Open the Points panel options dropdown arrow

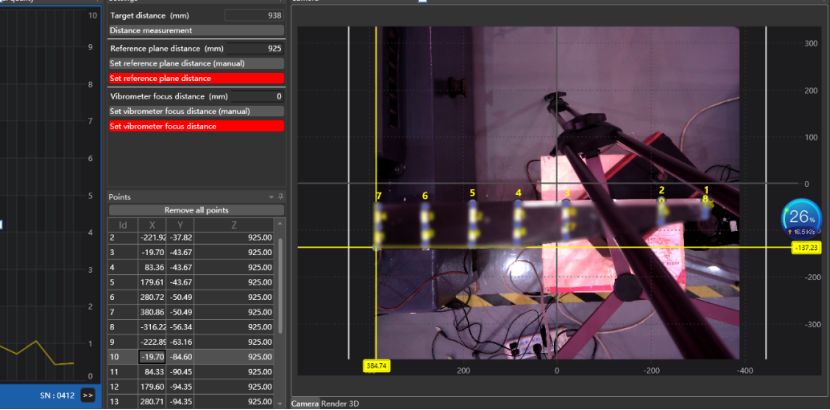[x=271, y=197]
